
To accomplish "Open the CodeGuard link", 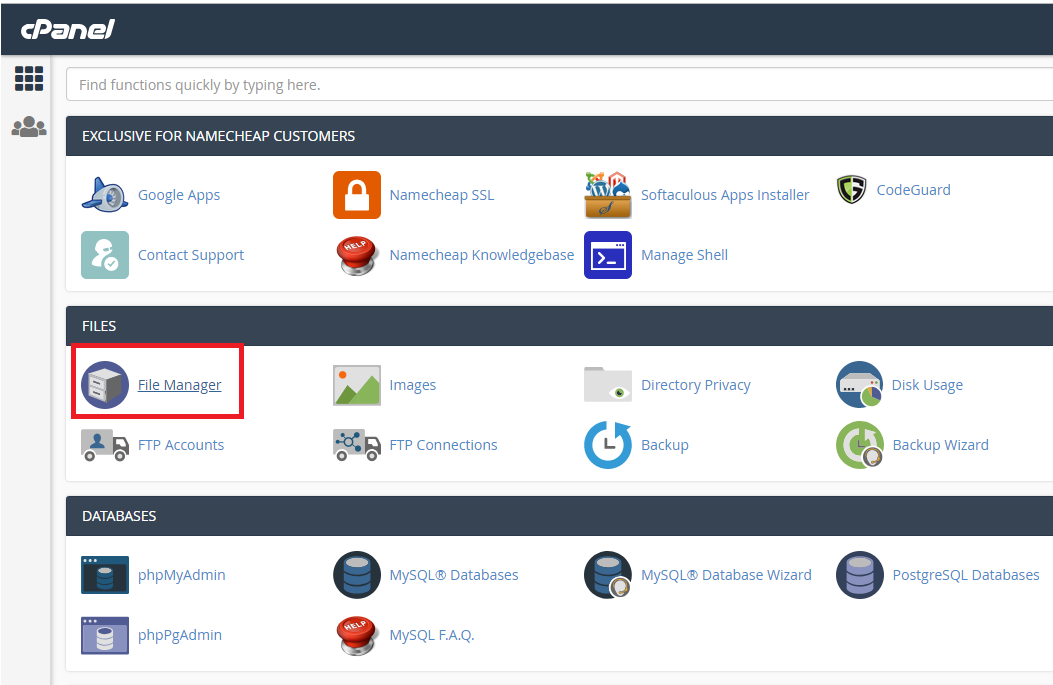I will pyautogui.click(x=913, y=189).
